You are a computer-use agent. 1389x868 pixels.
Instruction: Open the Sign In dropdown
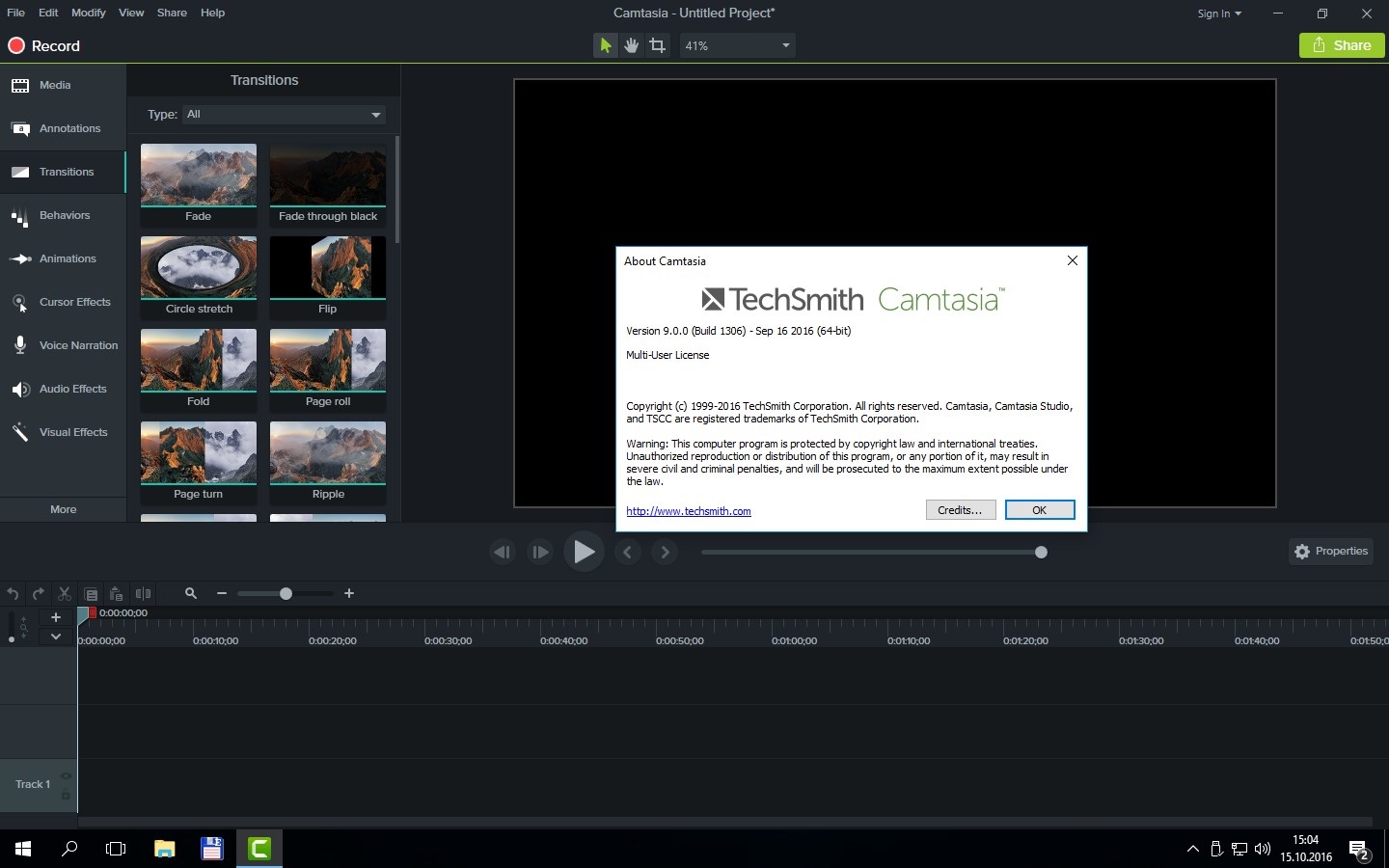click(x=1219, y=14)
